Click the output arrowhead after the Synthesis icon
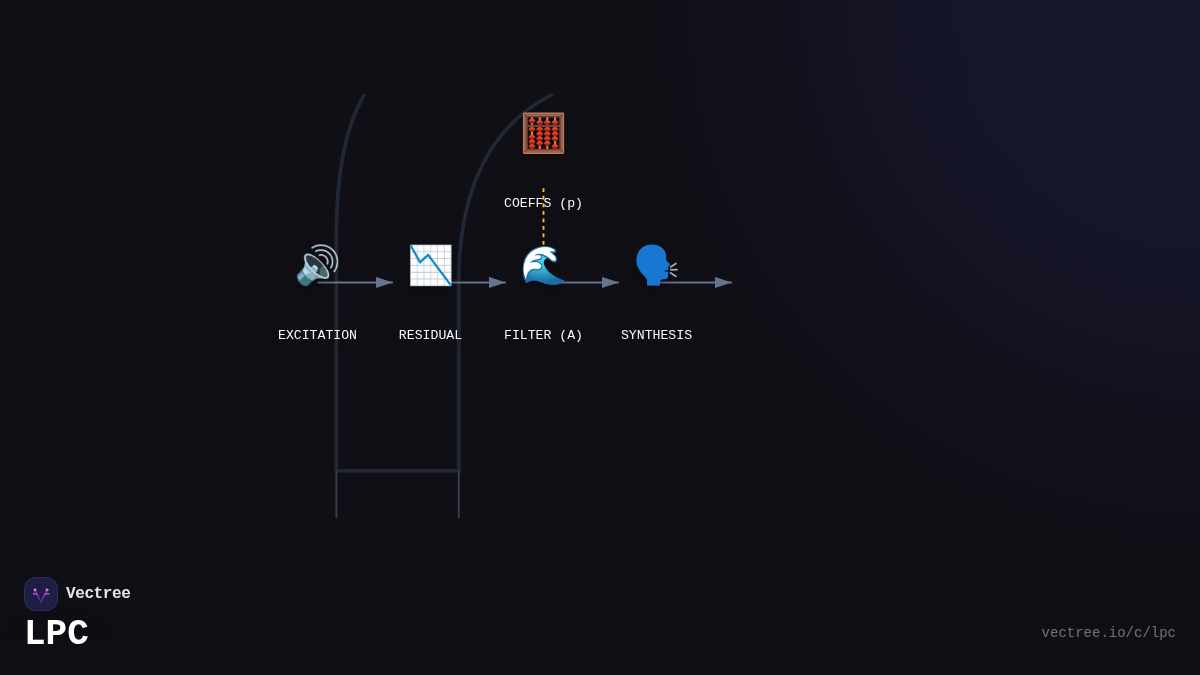Image resolution: width=1200 pixels, height=675 pixels. 724,283
